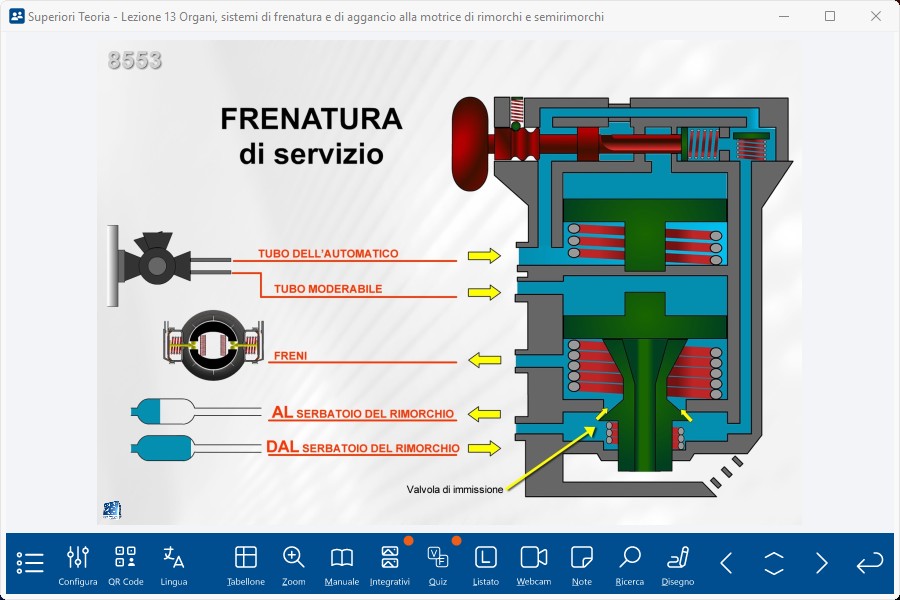Open the Listato panel
The height and width of the screenshot is (600, 900).
click(486, 564)
